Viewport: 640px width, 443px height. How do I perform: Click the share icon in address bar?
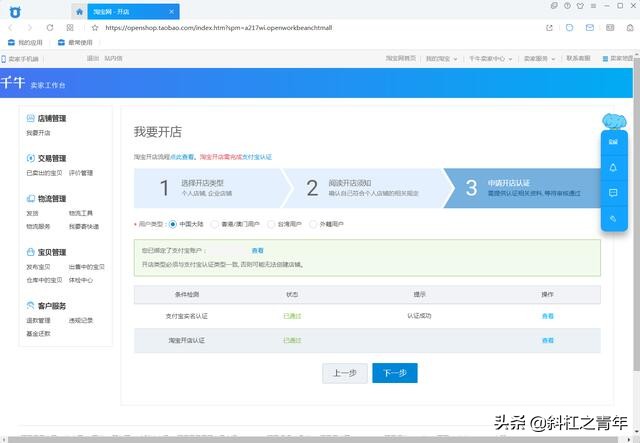(549, 28)
